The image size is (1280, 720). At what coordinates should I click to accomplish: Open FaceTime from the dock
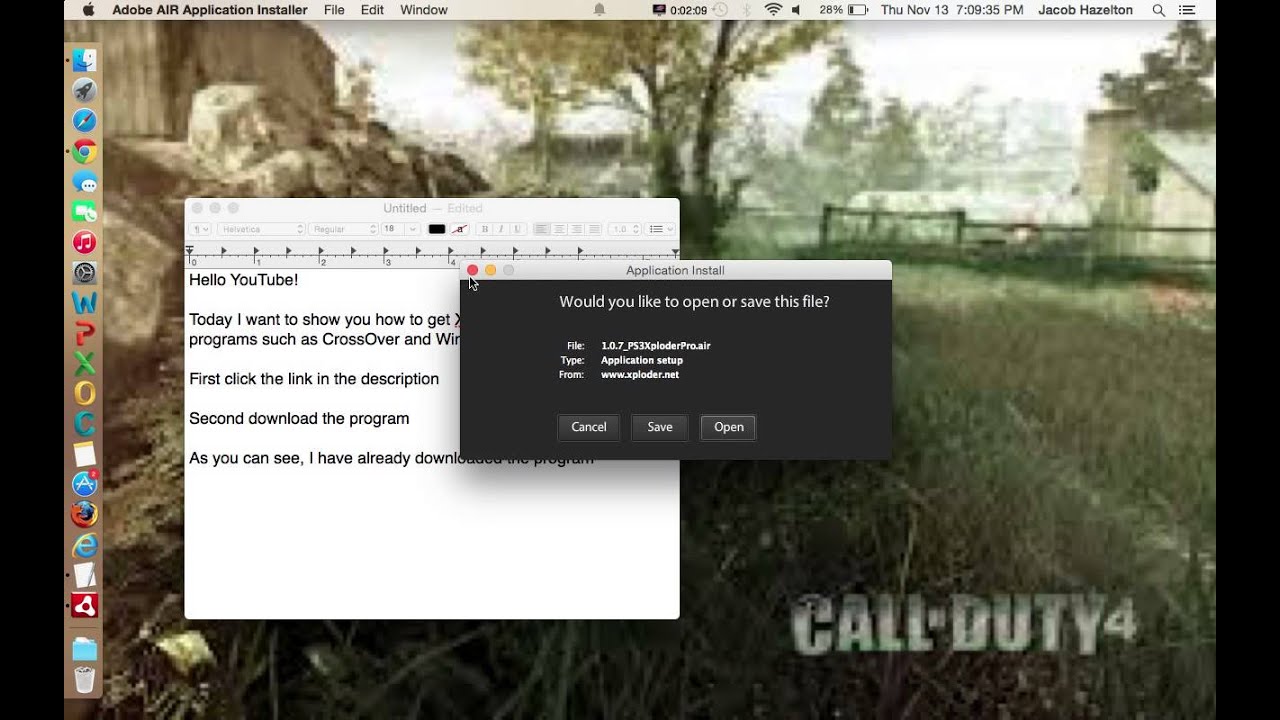tap(85, 212)
